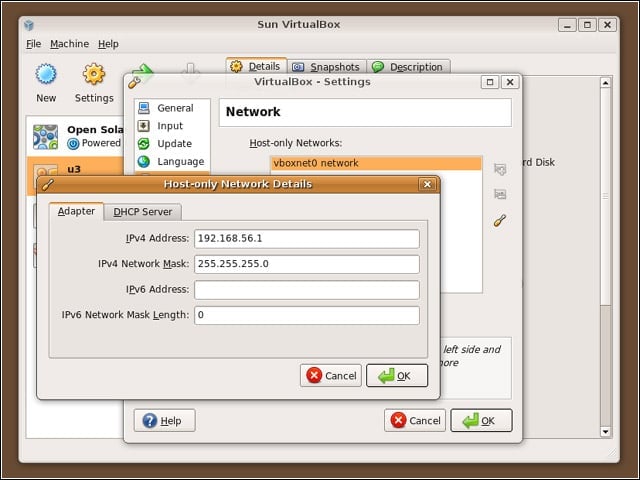Click the add host-only network icon
The width and height of the screenshot is (640, 480).
[500, 169]
